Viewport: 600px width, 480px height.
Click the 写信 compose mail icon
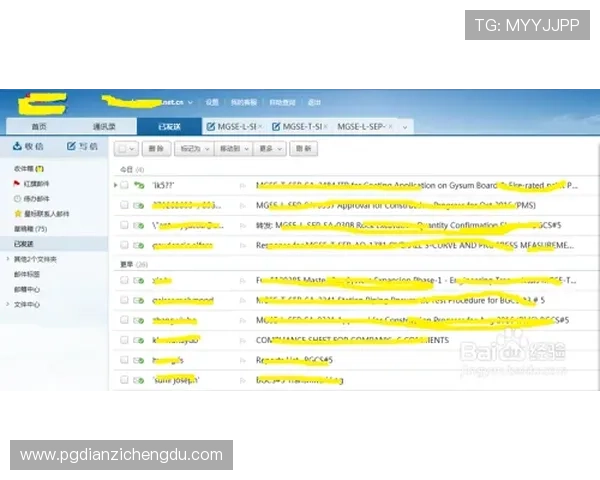71,146
